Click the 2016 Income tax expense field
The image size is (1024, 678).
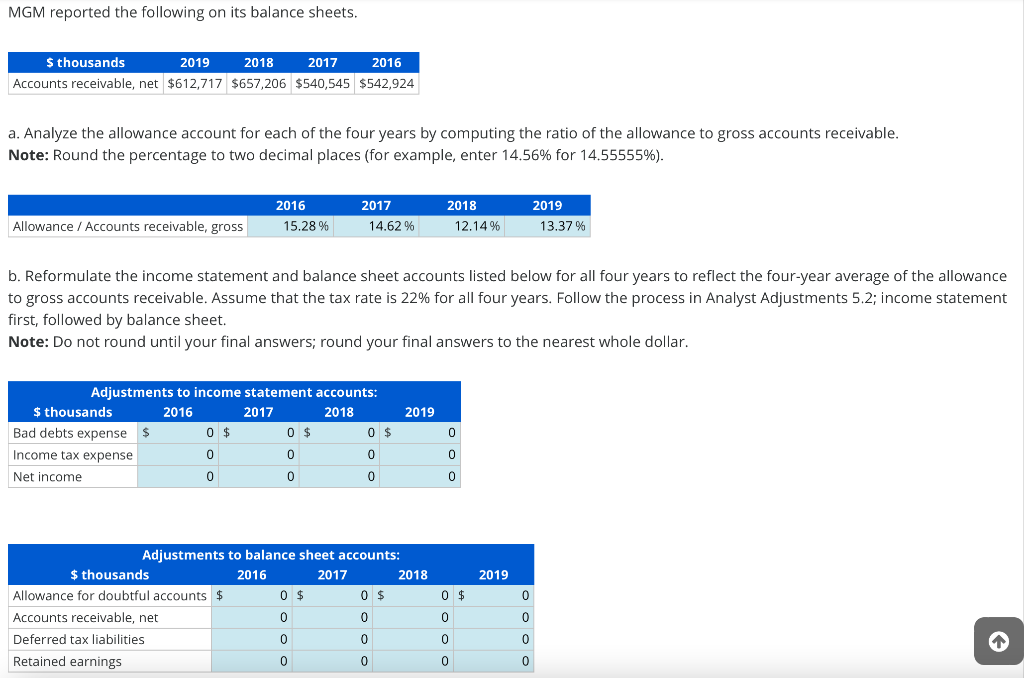coord(177,455)
